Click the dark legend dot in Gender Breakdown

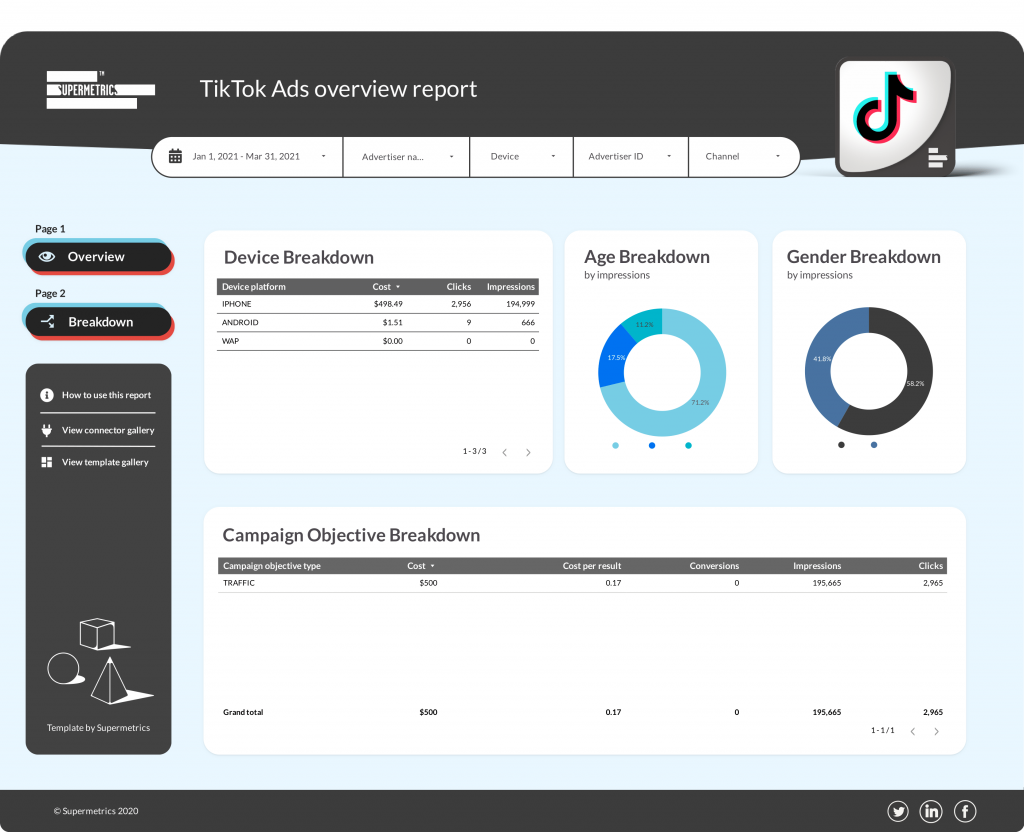[x=841, y=445]
